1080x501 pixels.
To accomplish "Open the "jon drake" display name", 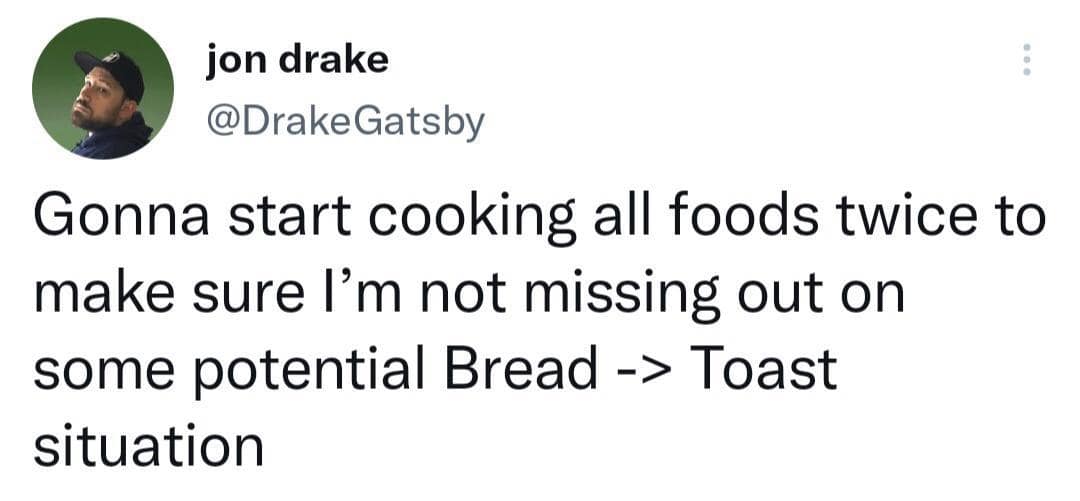I will (x=296, y=62).
